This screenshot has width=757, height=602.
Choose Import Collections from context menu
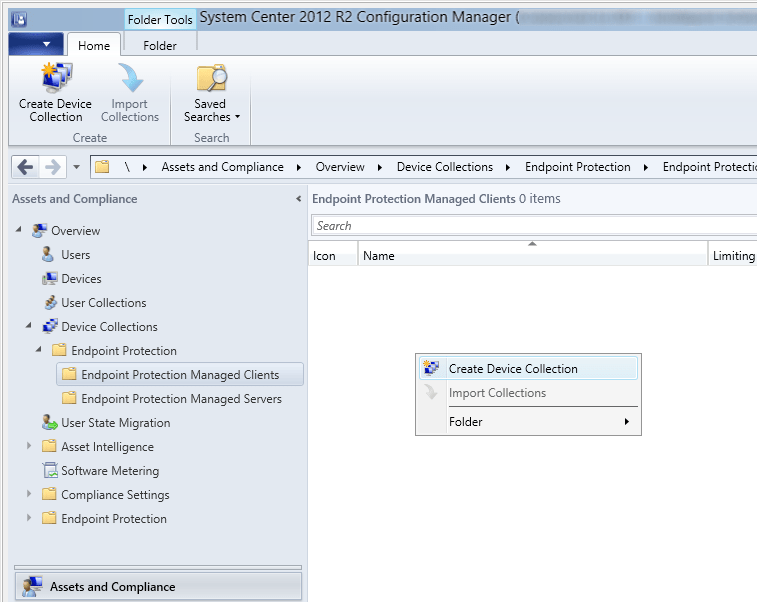point(528,393)
